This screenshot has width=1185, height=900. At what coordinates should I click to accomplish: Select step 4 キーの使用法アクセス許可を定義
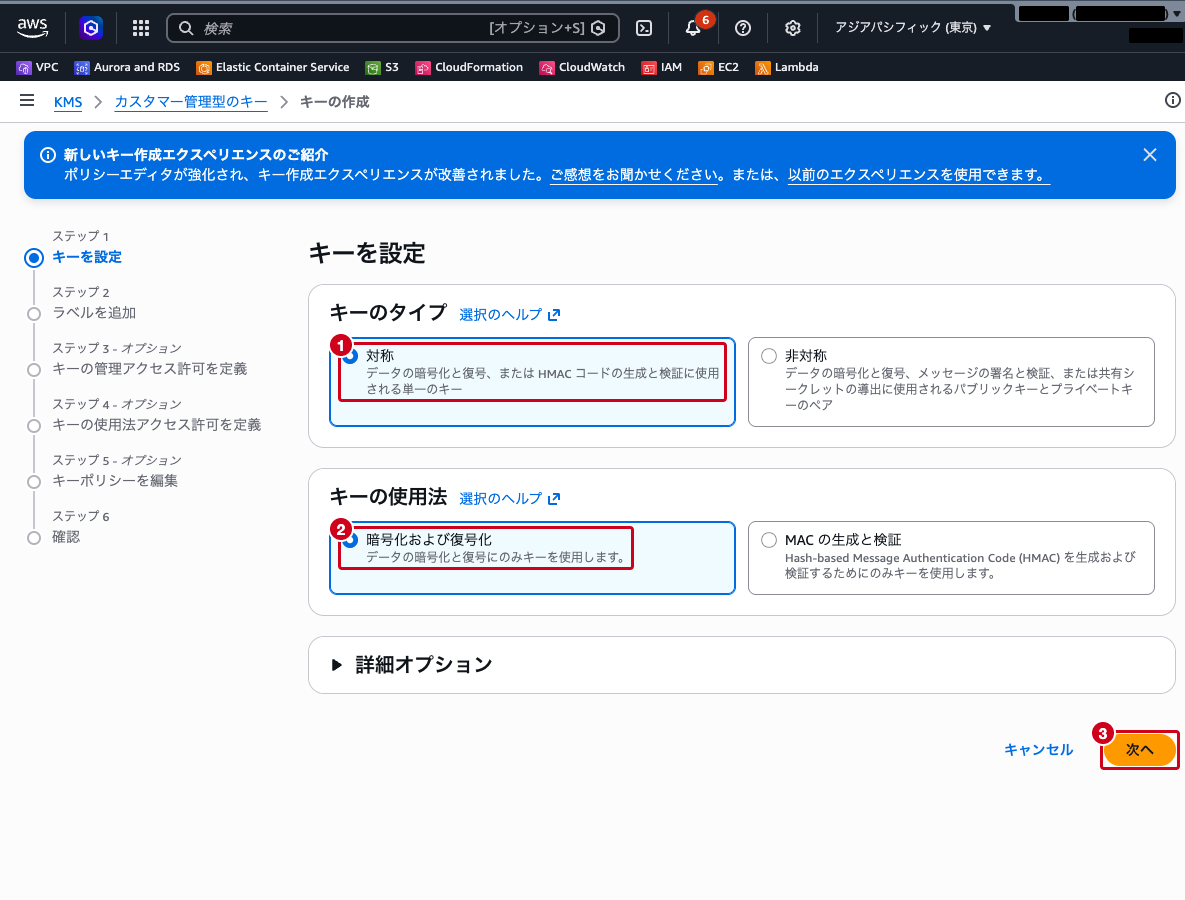coord(156,425)
